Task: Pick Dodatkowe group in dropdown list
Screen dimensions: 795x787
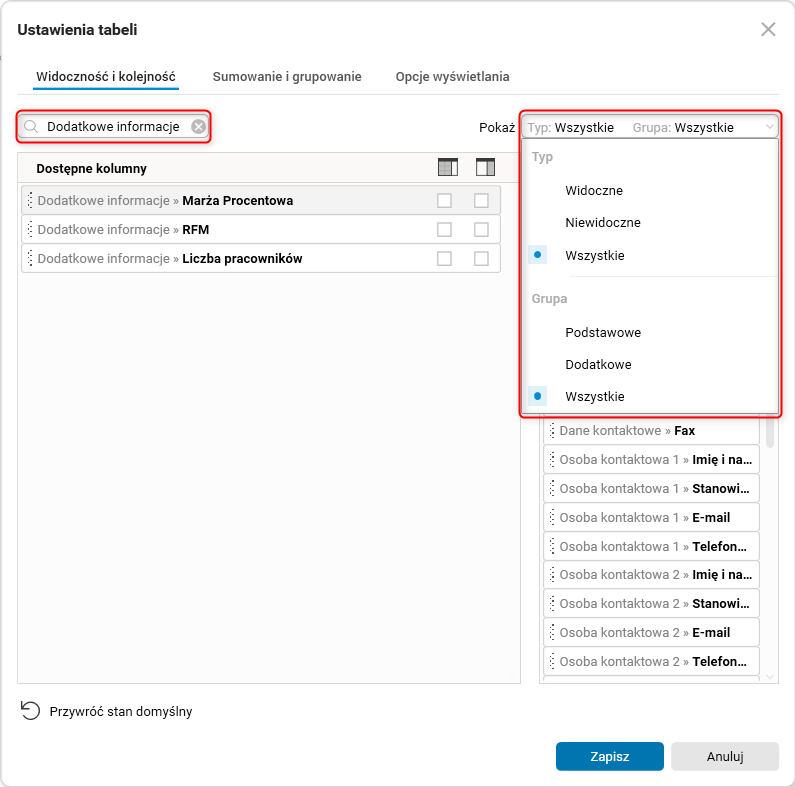Action: pyautogui.click(x=598, y=365)
